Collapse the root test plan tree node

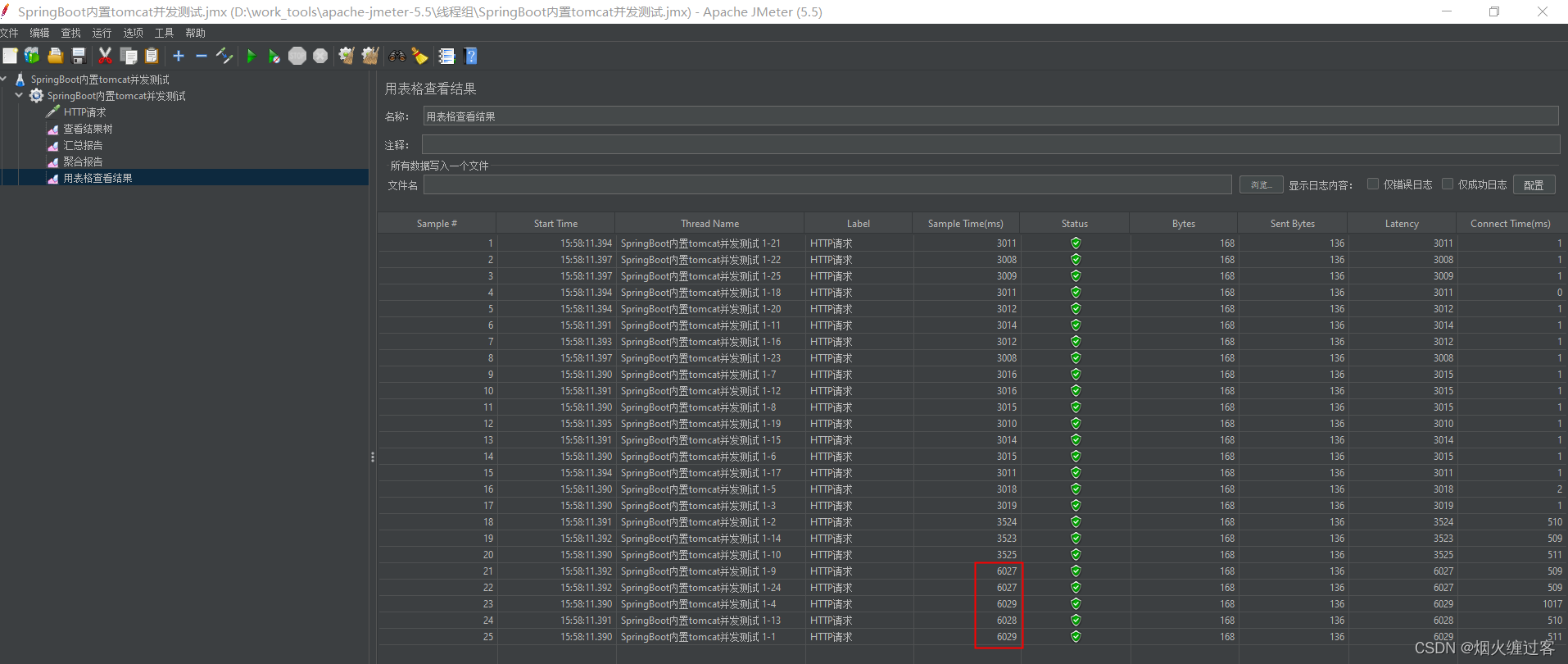[4, 80]
